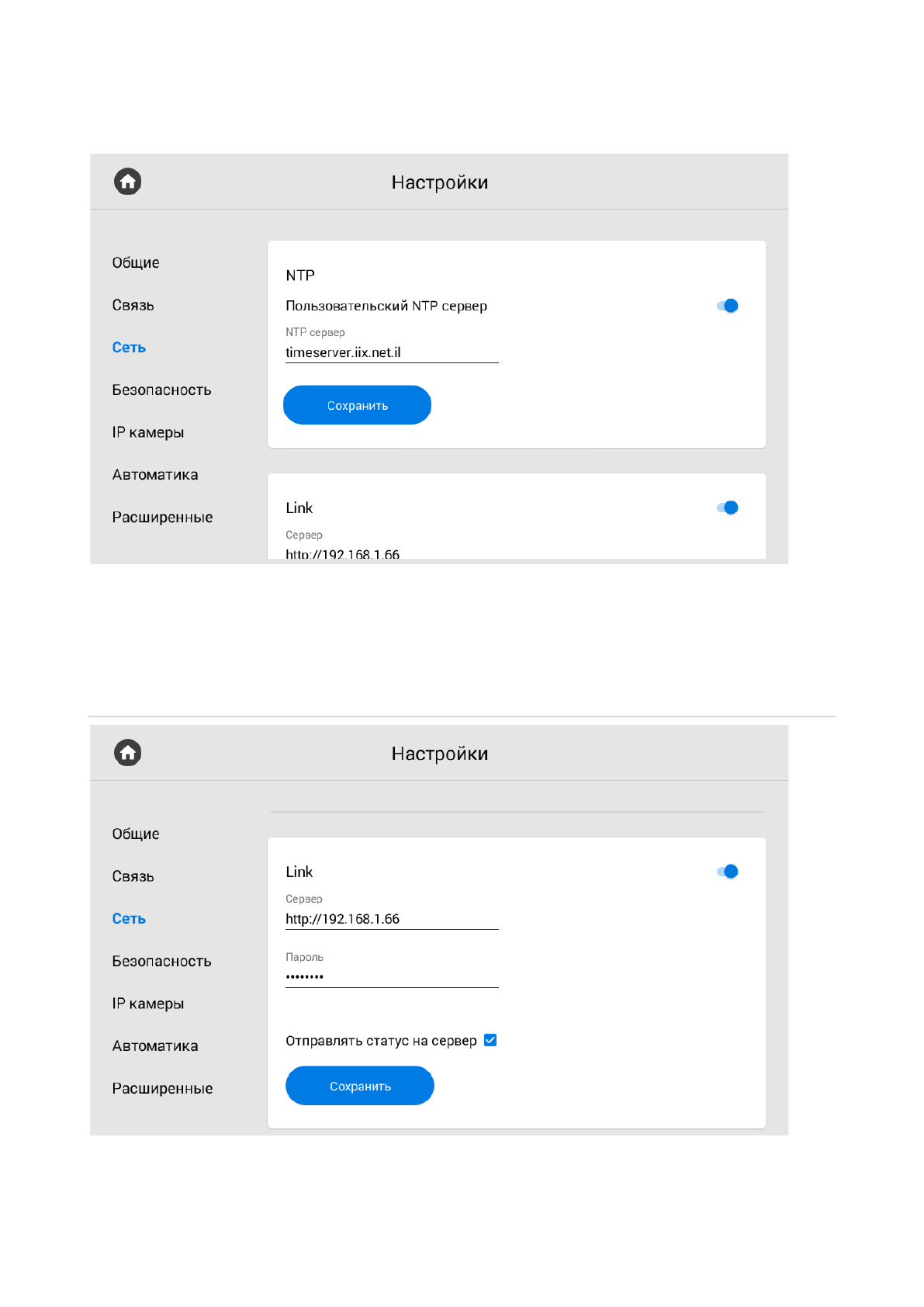Click the Пароль password field
The width and height of the screenshot is (924, 1307).
pyautogui.click(x=391, y=976)
